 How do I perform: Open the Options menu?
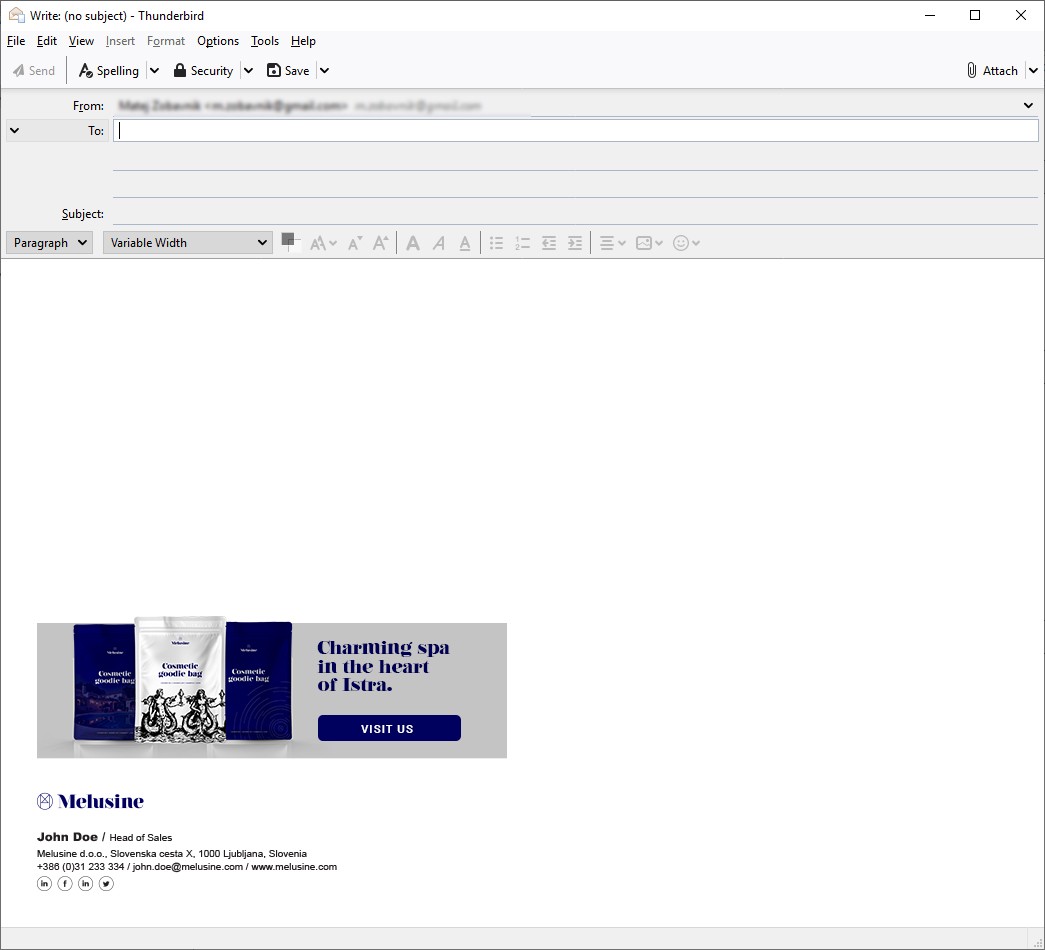point(217,41)
